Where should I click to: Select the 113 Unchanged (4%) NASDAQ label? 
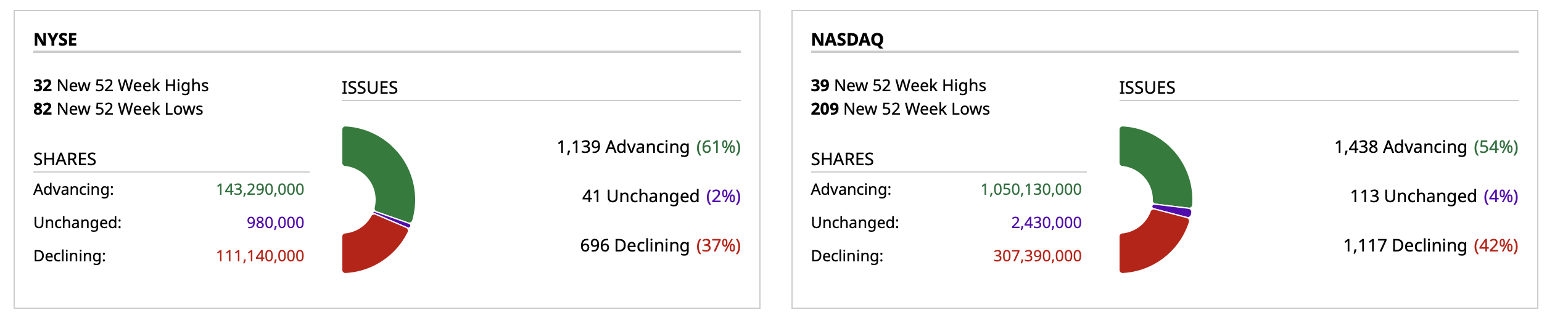[x=1434, y=196]
